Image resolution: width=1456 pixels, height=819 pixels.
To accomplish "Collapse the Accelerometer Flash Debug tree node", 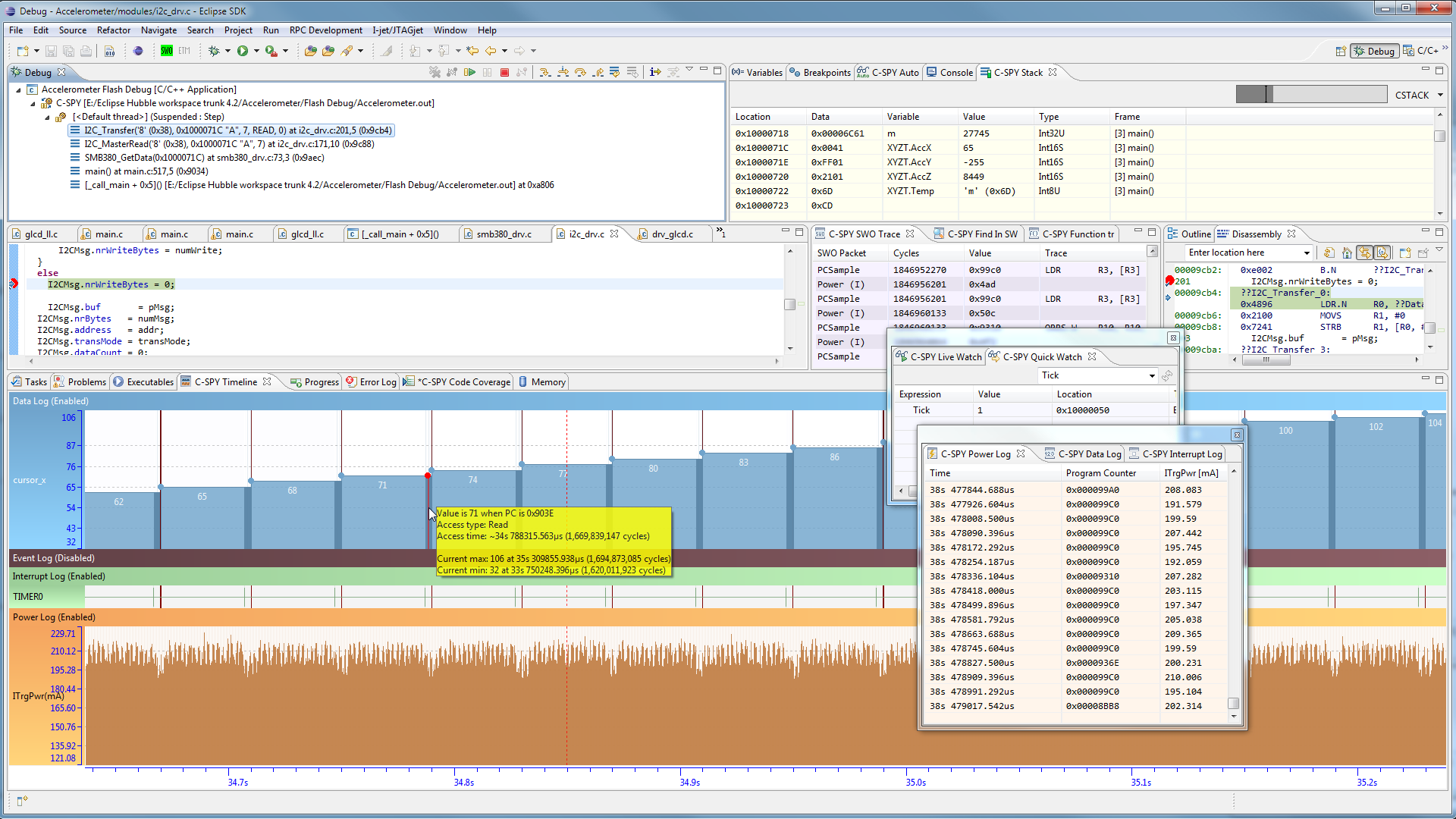I will (19, 89).
